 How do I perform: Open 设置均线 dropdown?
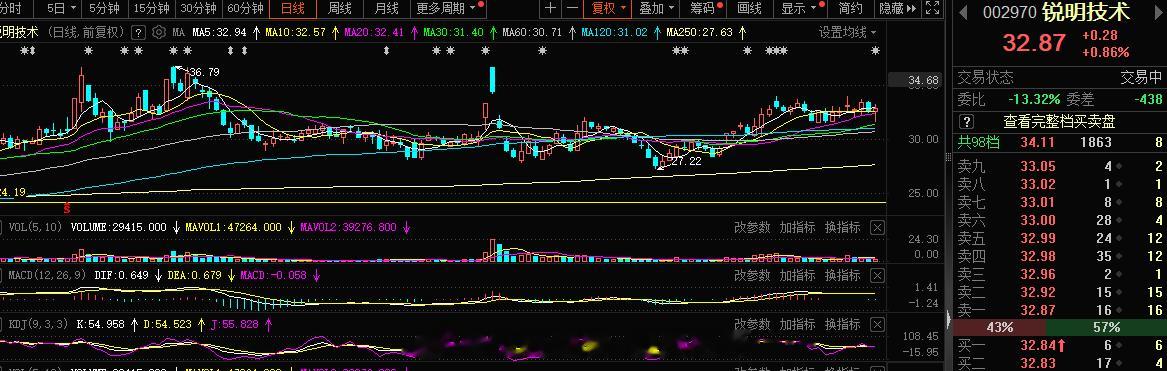pos(848,33)
